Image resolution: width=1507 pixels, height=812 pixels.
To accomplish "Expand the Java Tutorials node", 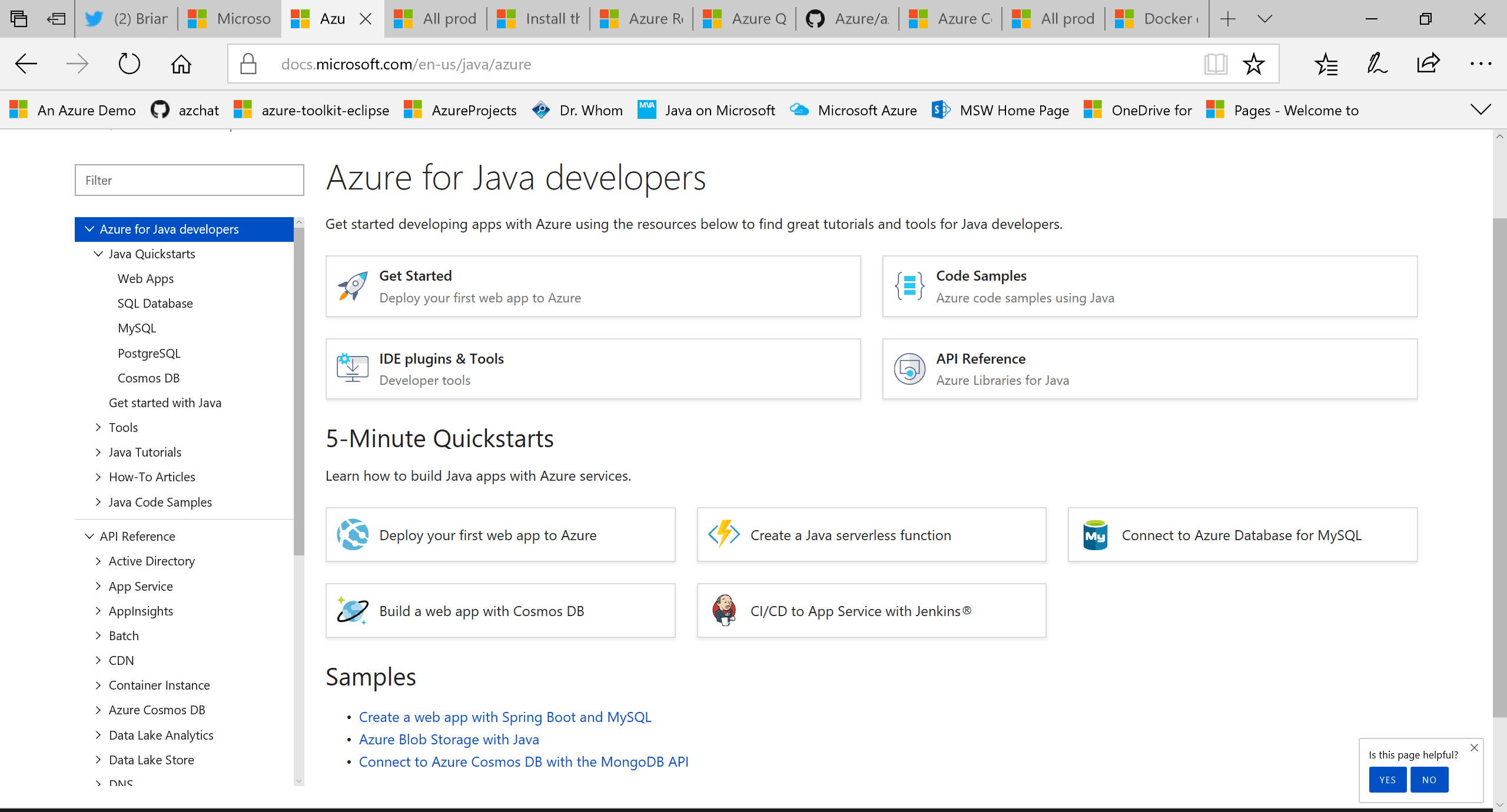I will 98,452.
